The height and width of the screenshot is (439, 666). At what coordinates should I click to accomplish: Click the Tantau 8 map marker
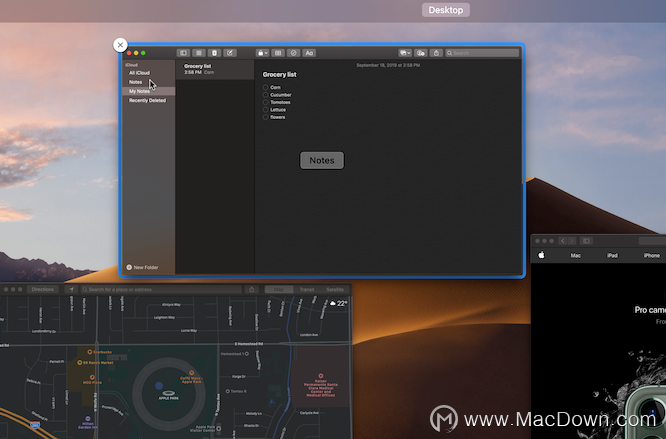click(x=228, y=391)
